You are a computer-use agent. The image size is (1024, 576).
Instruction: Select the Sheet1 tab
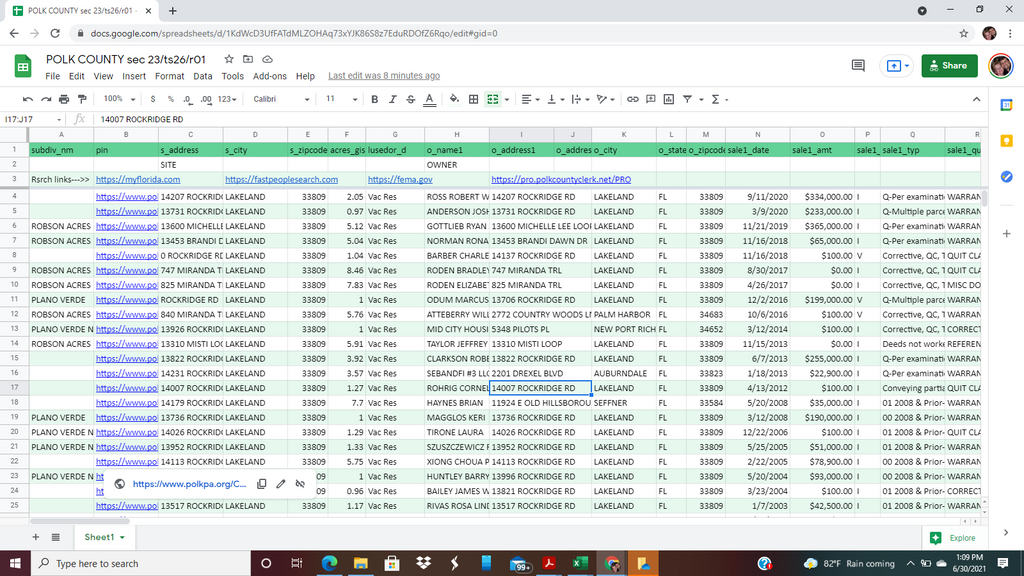point(104,537)
